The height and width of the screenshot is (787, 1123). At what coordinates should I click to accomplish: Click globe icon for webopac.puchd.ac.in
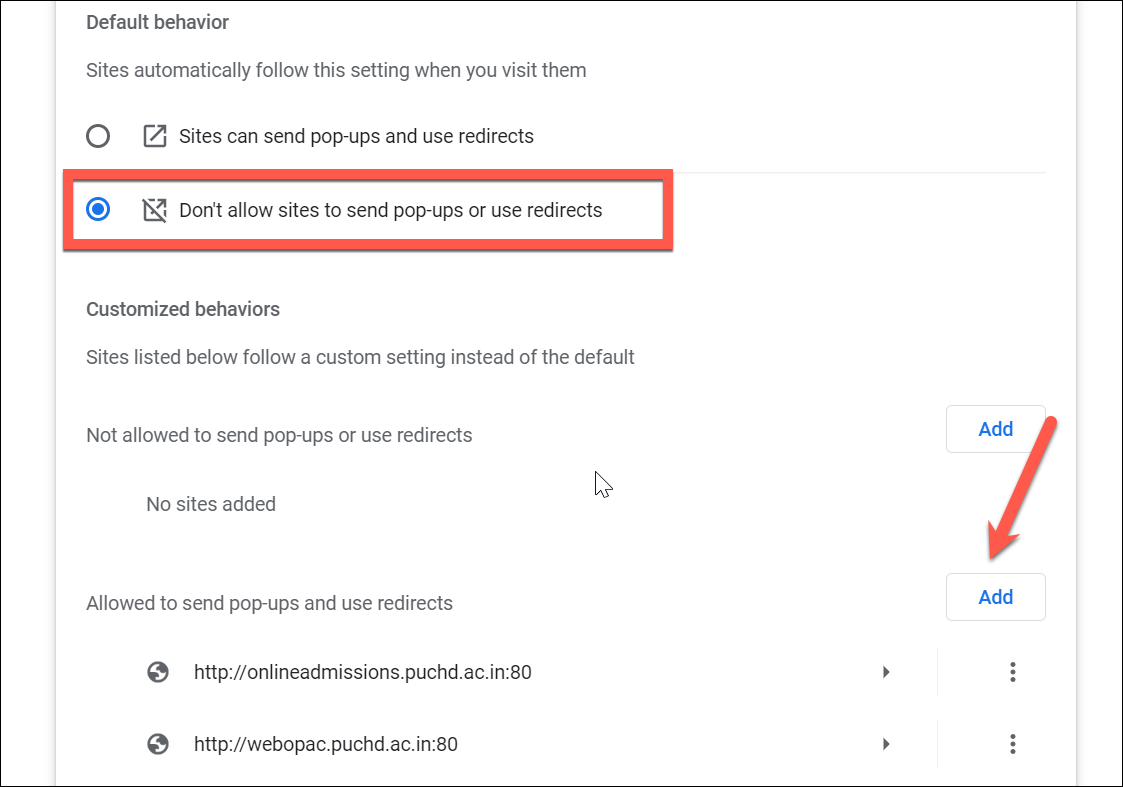coord(158,744)
